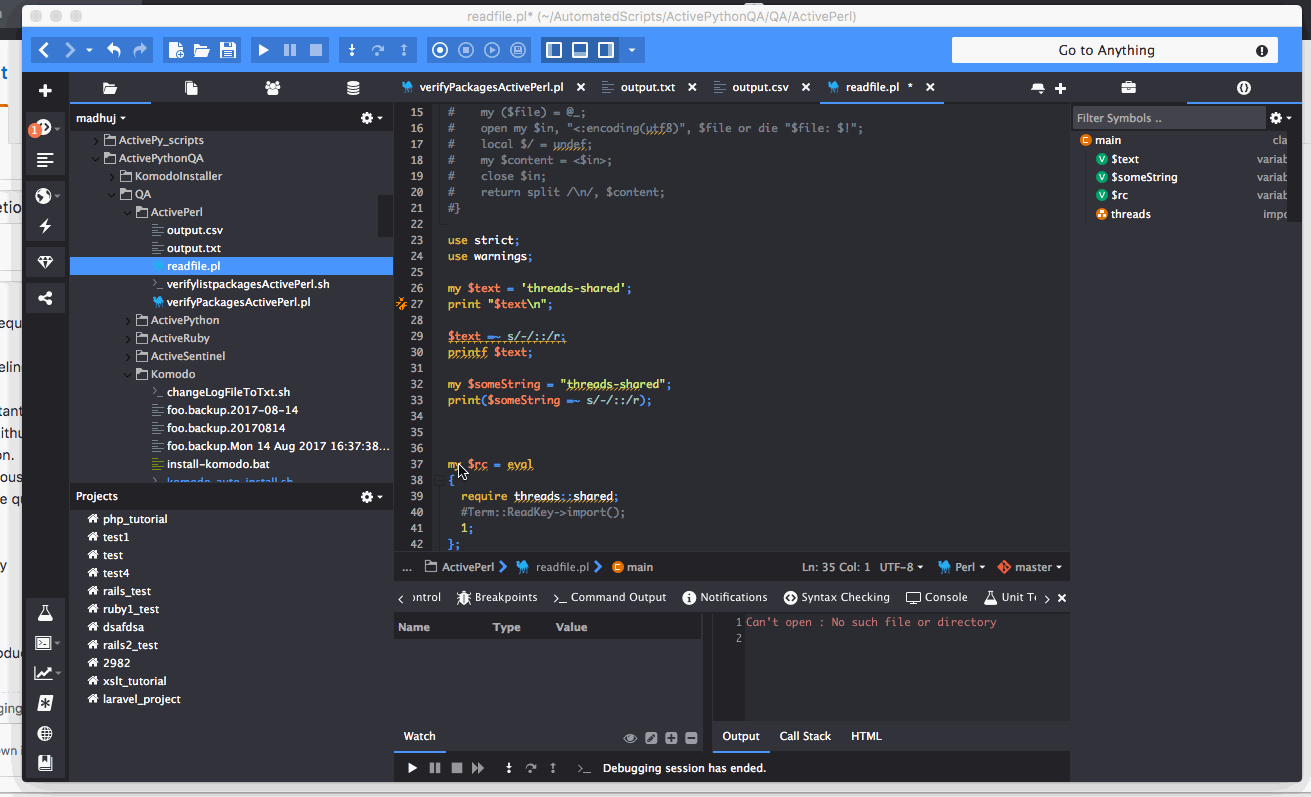Toggle the eye icon in the Watch panel
Screen dimensions: 1311x797
coord(630,738)
